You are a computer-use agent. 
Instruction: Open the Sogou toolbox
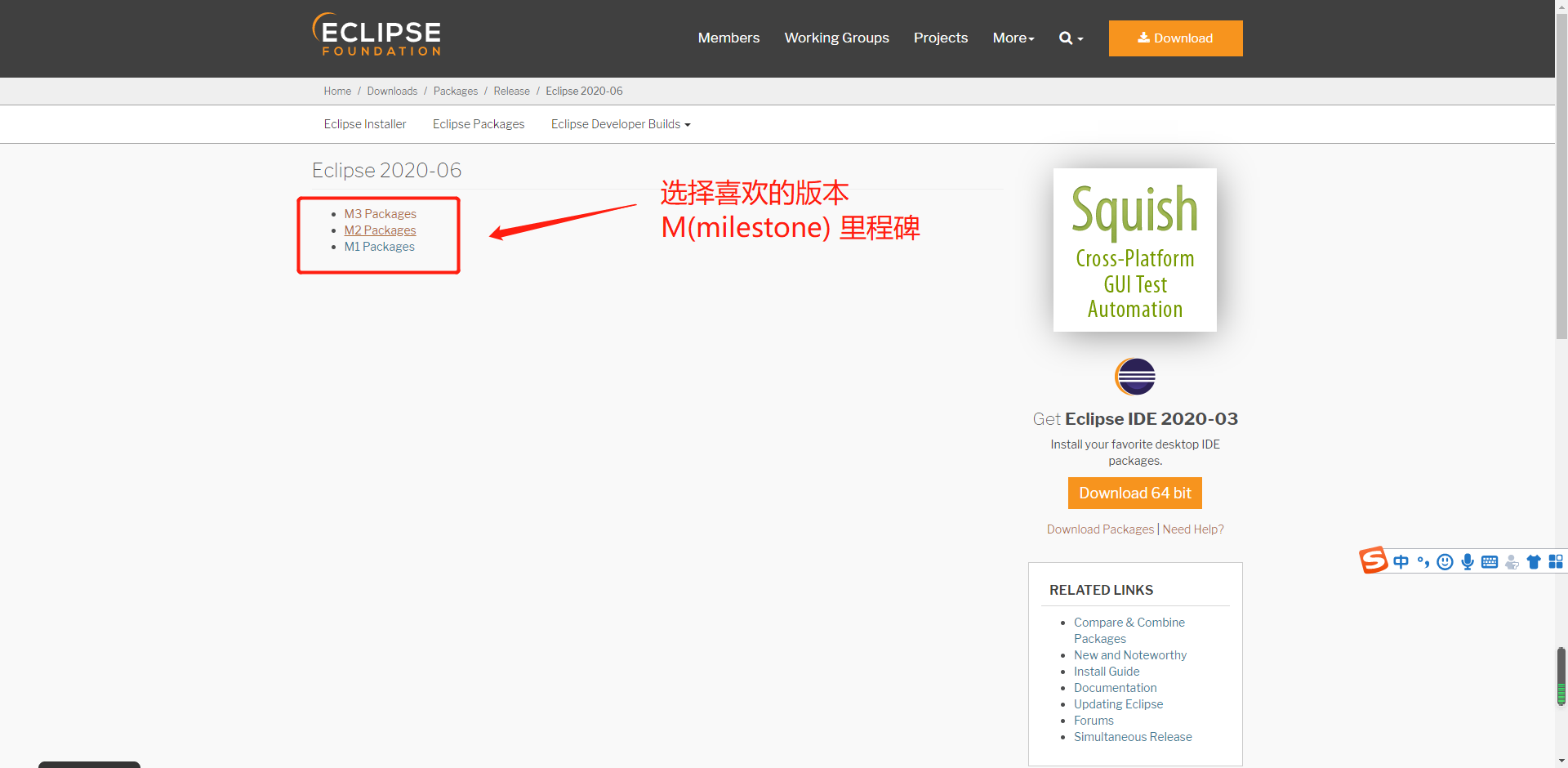coord(1556,561)
